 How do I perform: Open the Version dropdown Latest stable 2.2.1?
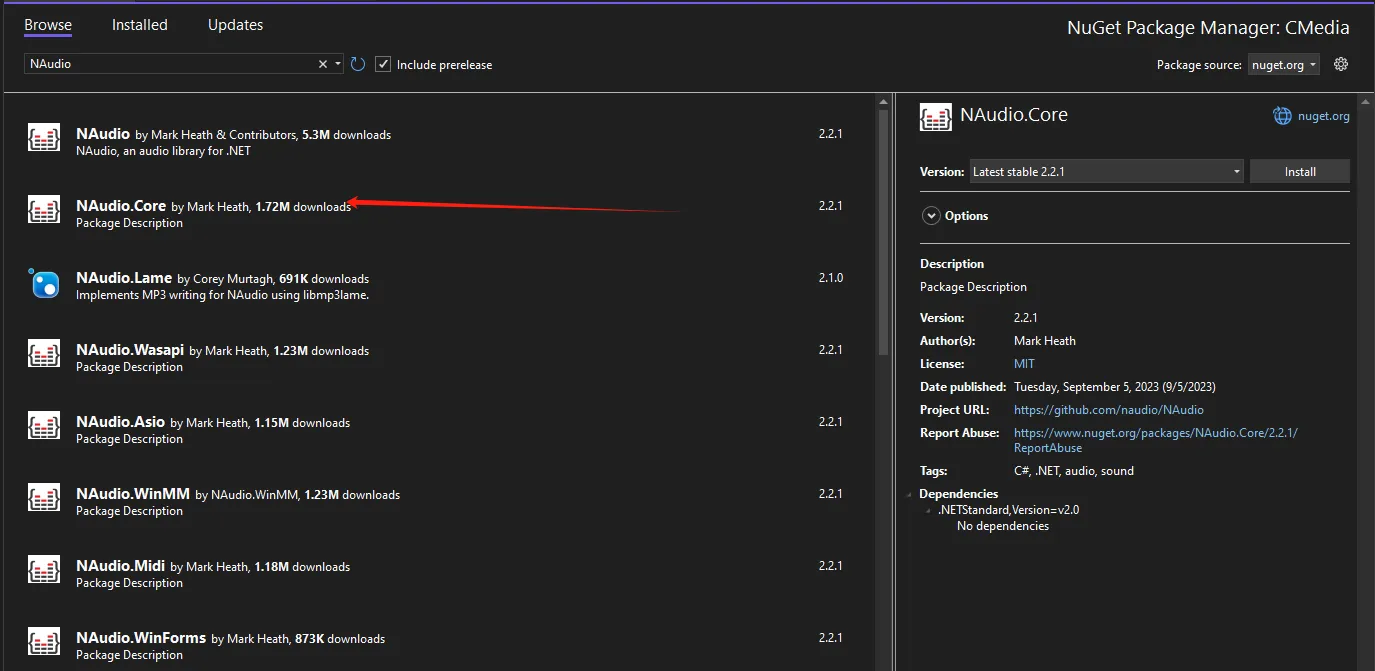[x=1107, y=171]
